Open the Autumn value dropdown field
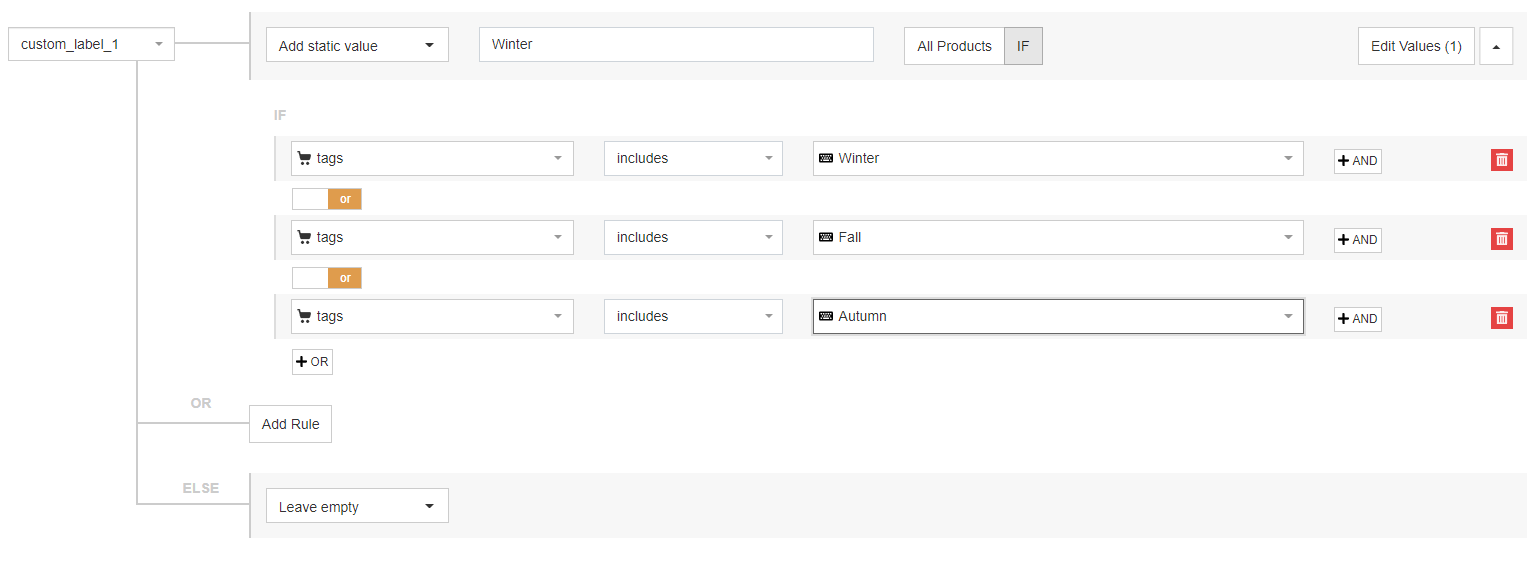 (x=1058, y=316)
